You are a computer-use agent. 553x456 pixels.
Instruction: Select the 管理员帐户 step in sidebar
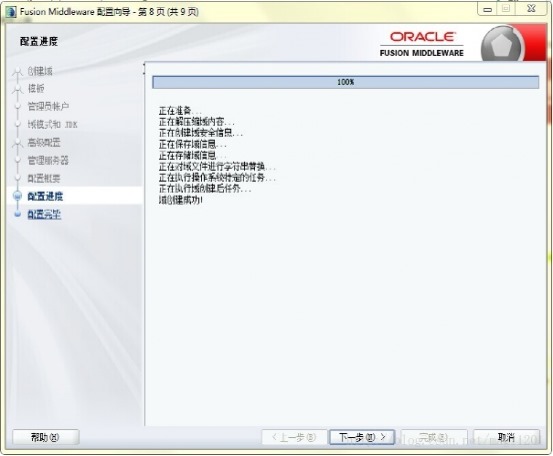pos(48,106)
